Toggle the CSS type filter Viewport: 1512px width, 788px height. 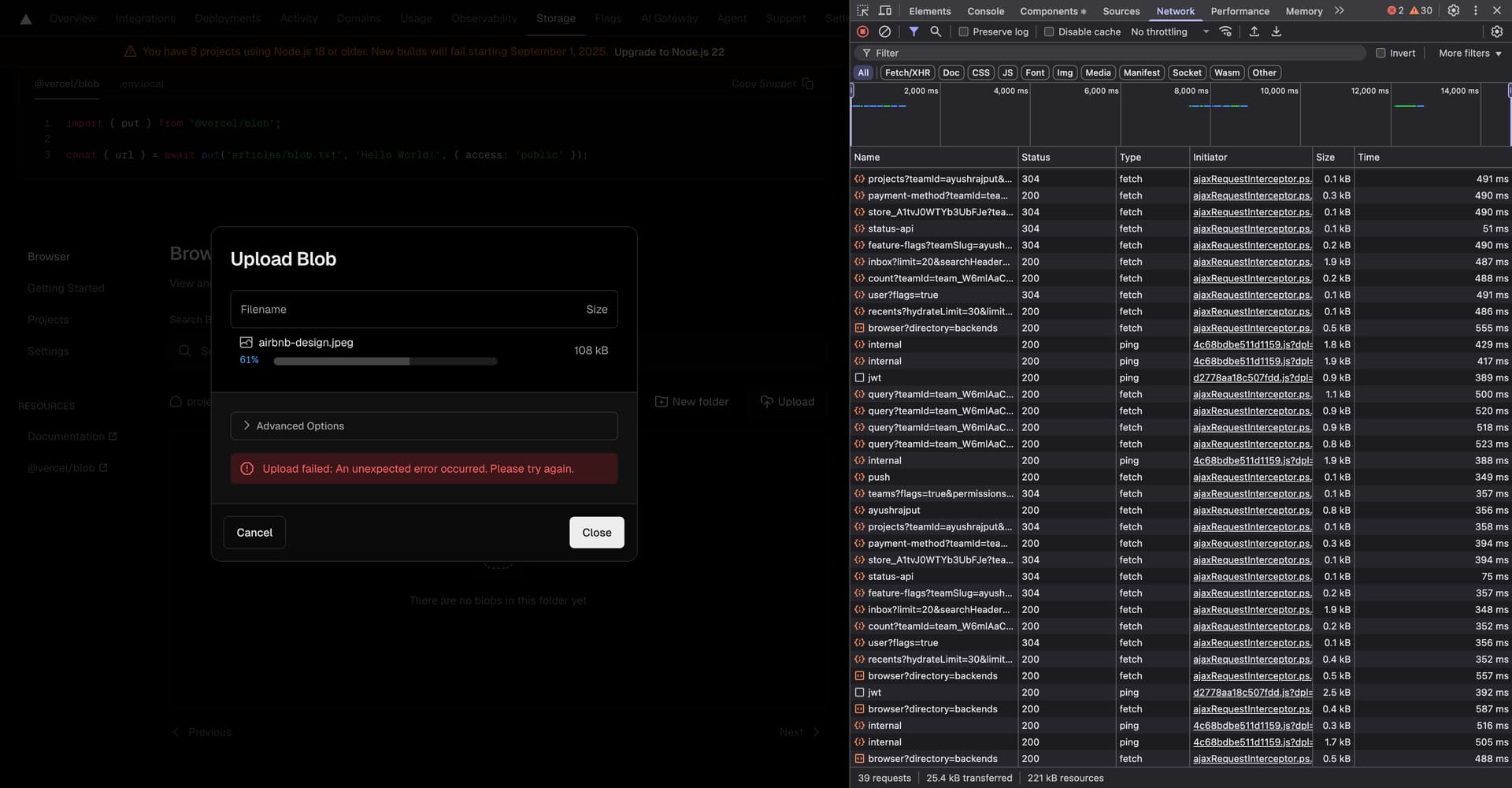pos(981,72)
